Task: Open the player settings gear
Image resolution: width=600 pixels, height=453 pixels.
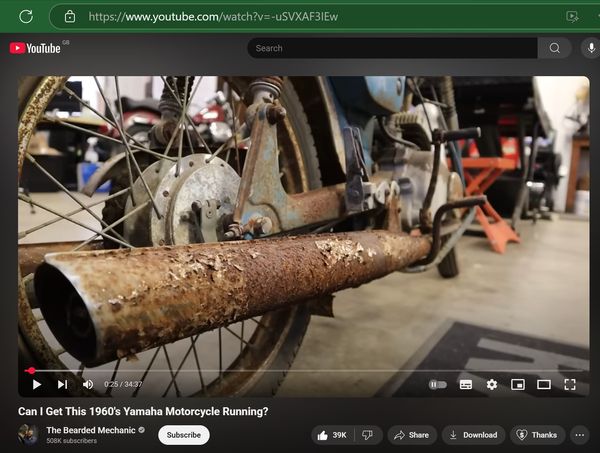Action: (x=492, y=385)
